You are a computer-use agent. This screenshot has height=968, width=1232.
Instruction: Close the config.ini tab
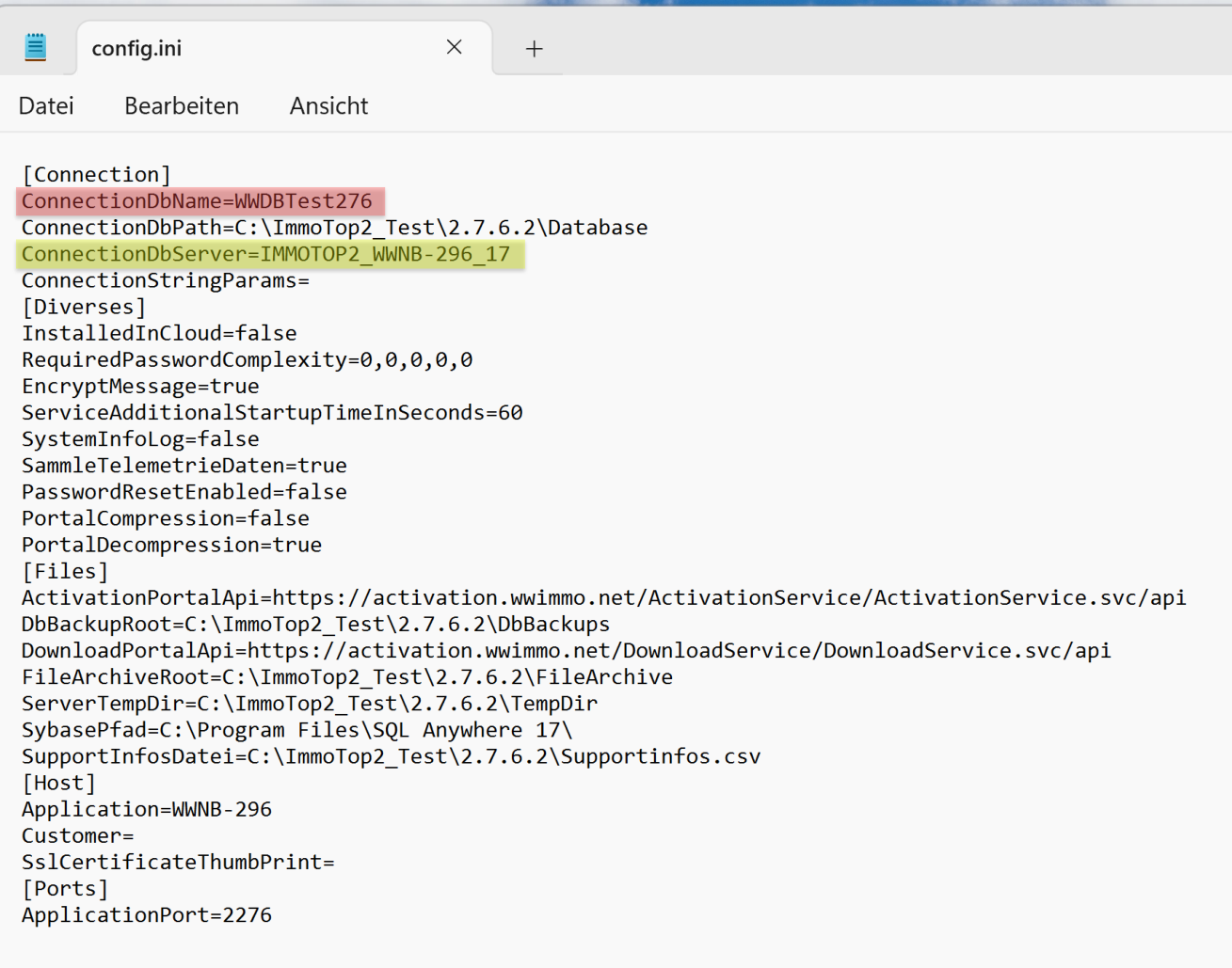tap(455, 47)
